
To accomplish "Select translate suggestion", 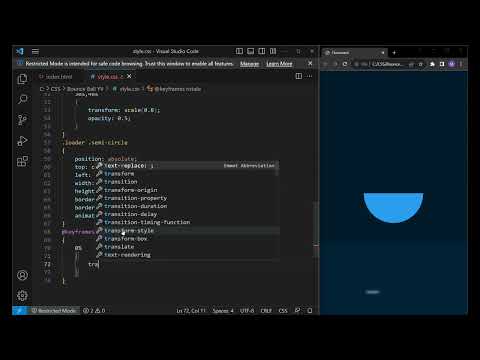I will tap(187, 247).
